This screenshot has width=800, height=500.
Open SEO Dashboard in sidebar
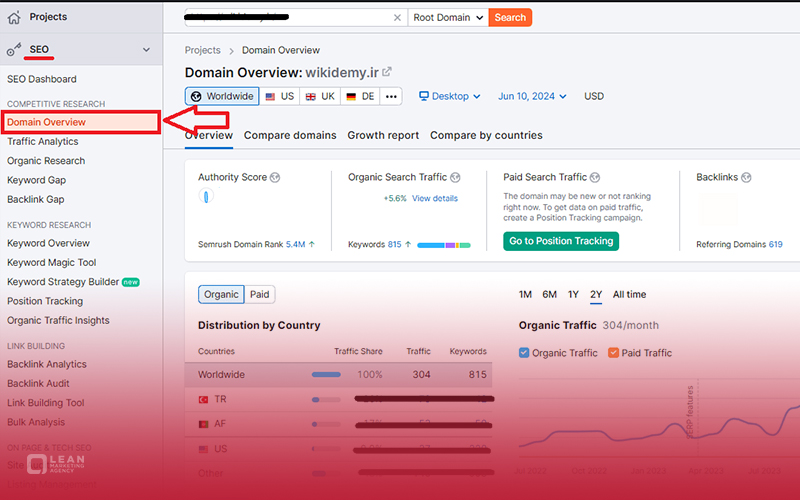42,79
